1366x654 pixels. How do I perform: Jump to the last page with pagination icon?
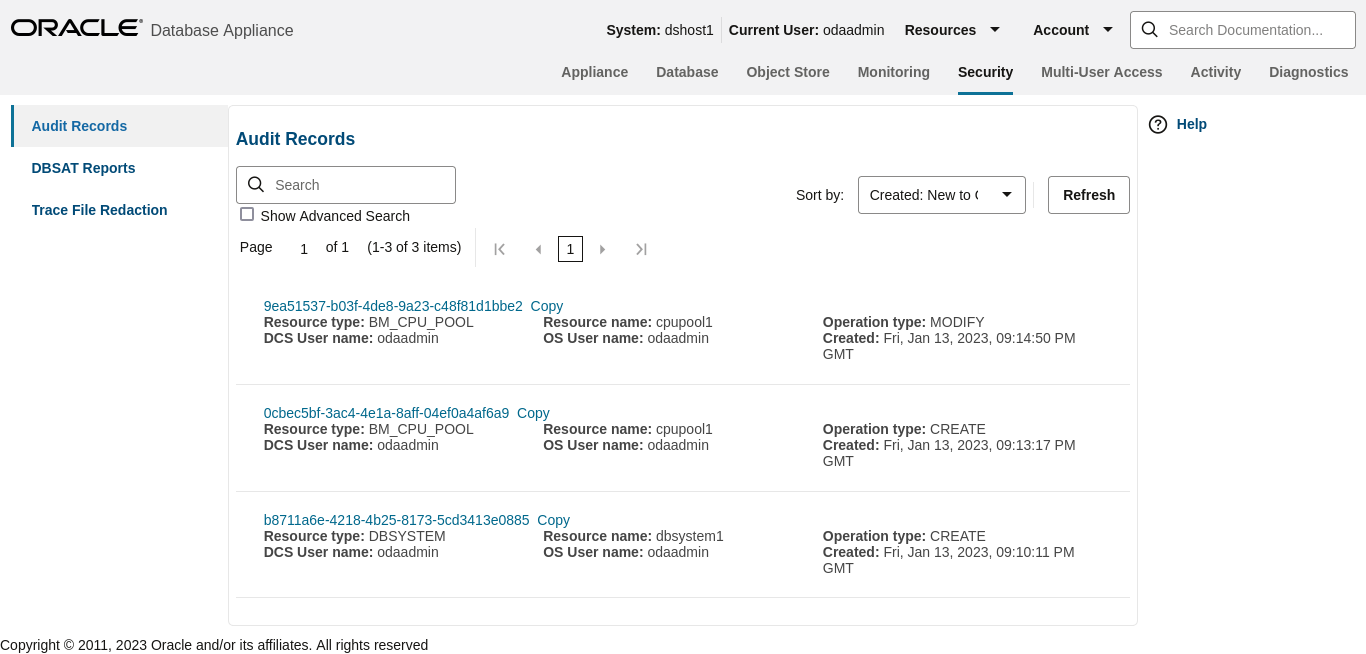(641, 248)
